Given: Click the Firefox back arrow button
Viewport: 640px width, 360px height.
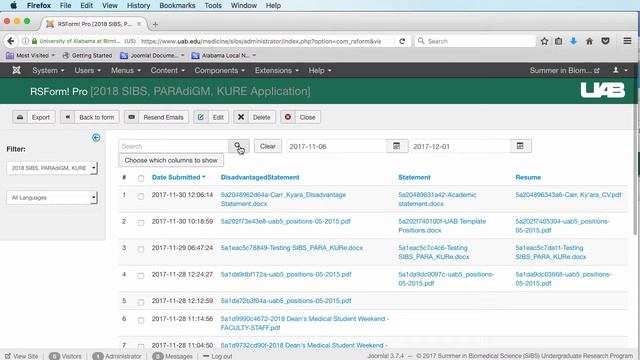Looking at the screenshot, I should coord(11,41).
